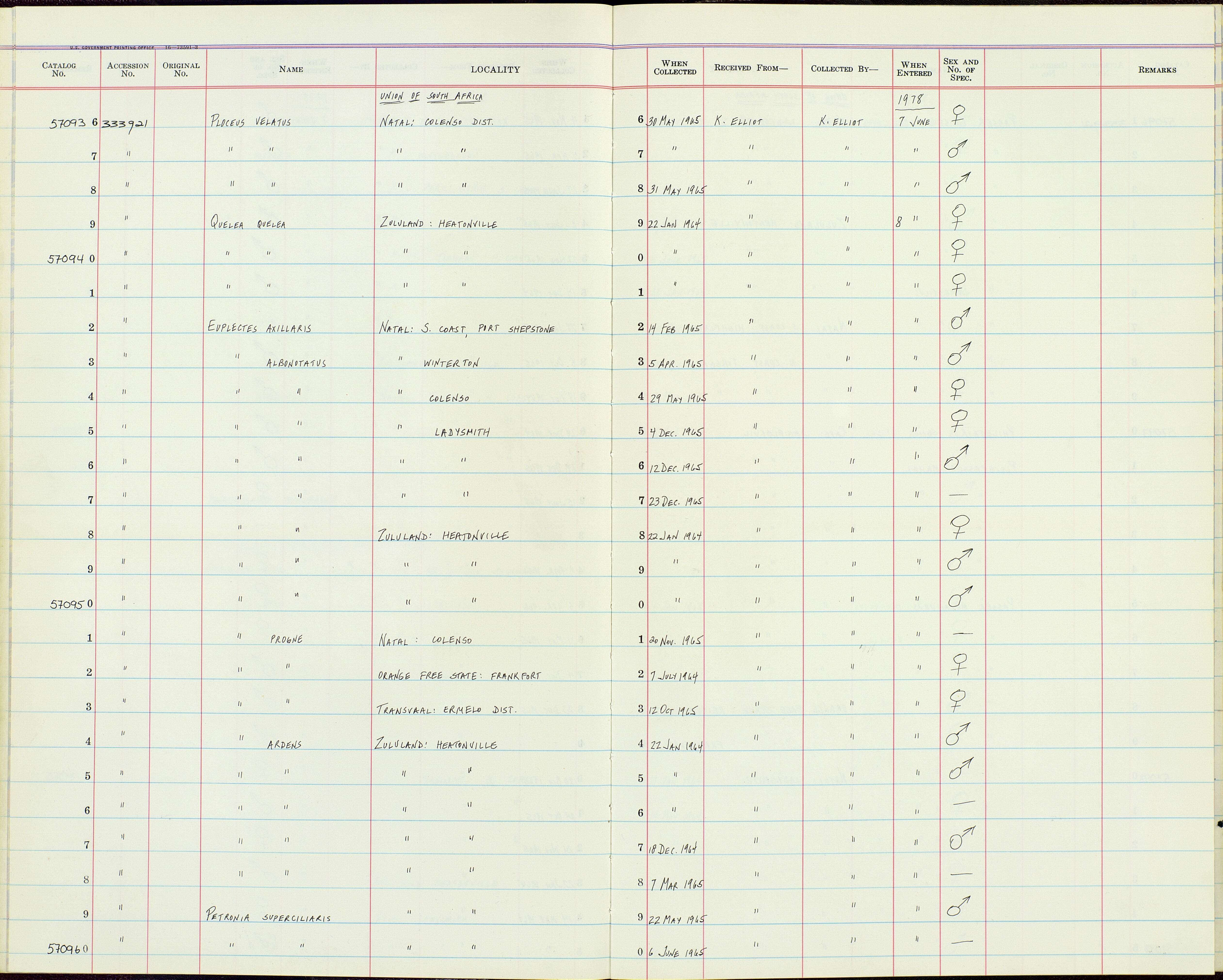Click the date '12 Oct 1965'
The width and height of the screenshot is (1223, 980).
click(673, 710)
